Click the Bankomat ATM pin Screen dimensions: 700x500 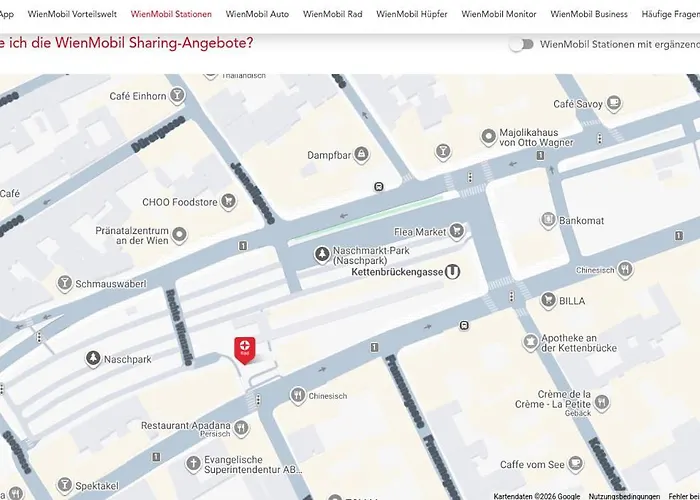[x=548, y=220]
